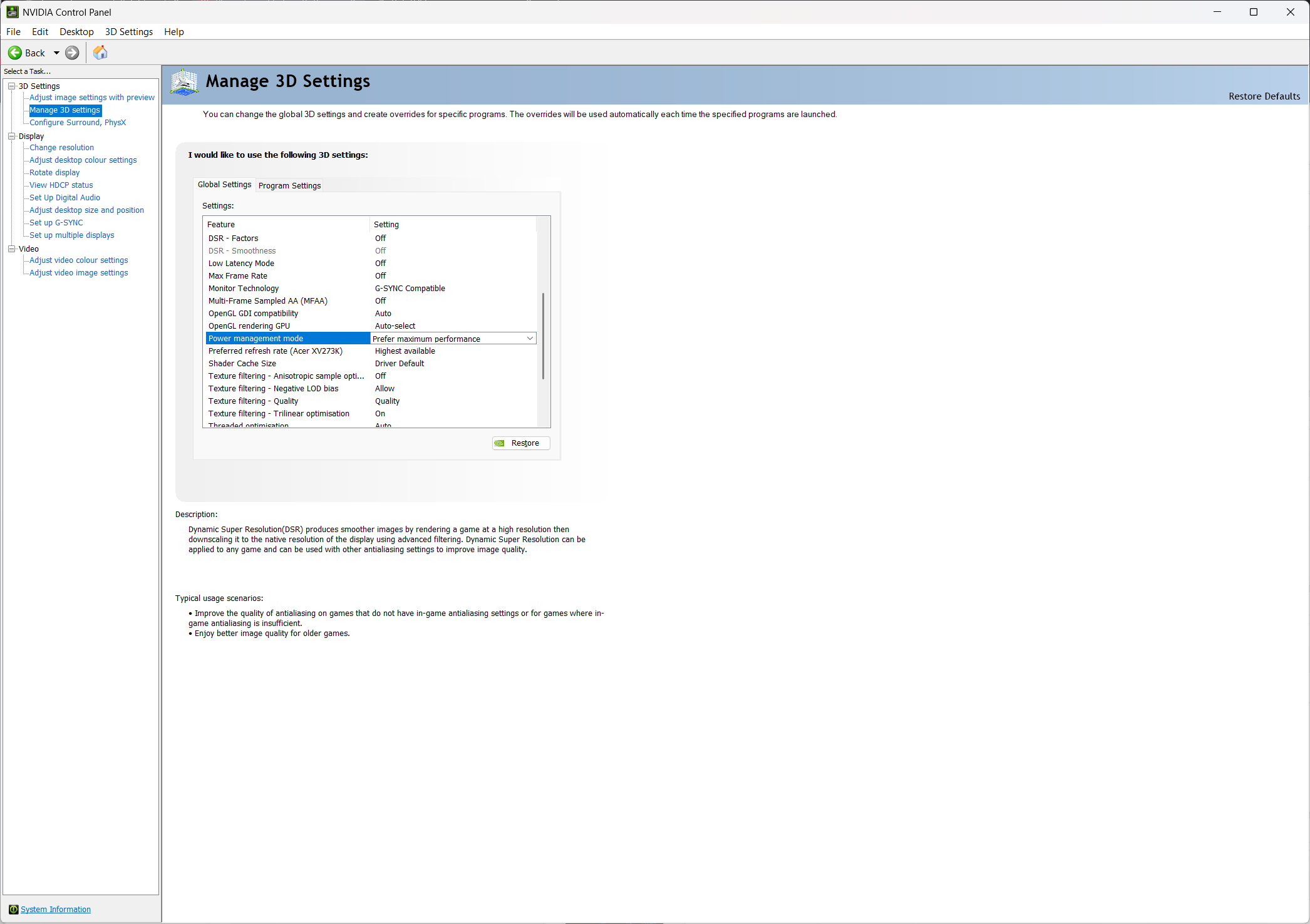Close the NVIDIA Control Panel window
Image resolution: width=1310 pixels, height=924 pixels.
[x=1290, y=12]
